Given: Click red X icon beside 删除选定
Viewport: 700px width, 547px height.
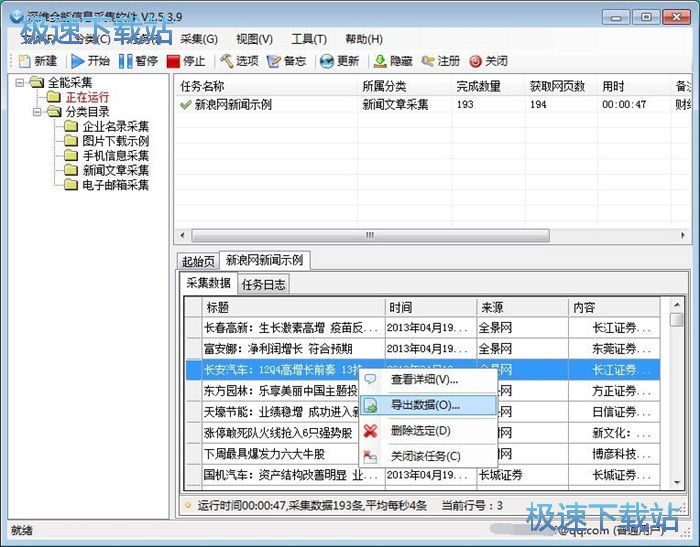Looking at the screenshot, I should coord(370,431).
